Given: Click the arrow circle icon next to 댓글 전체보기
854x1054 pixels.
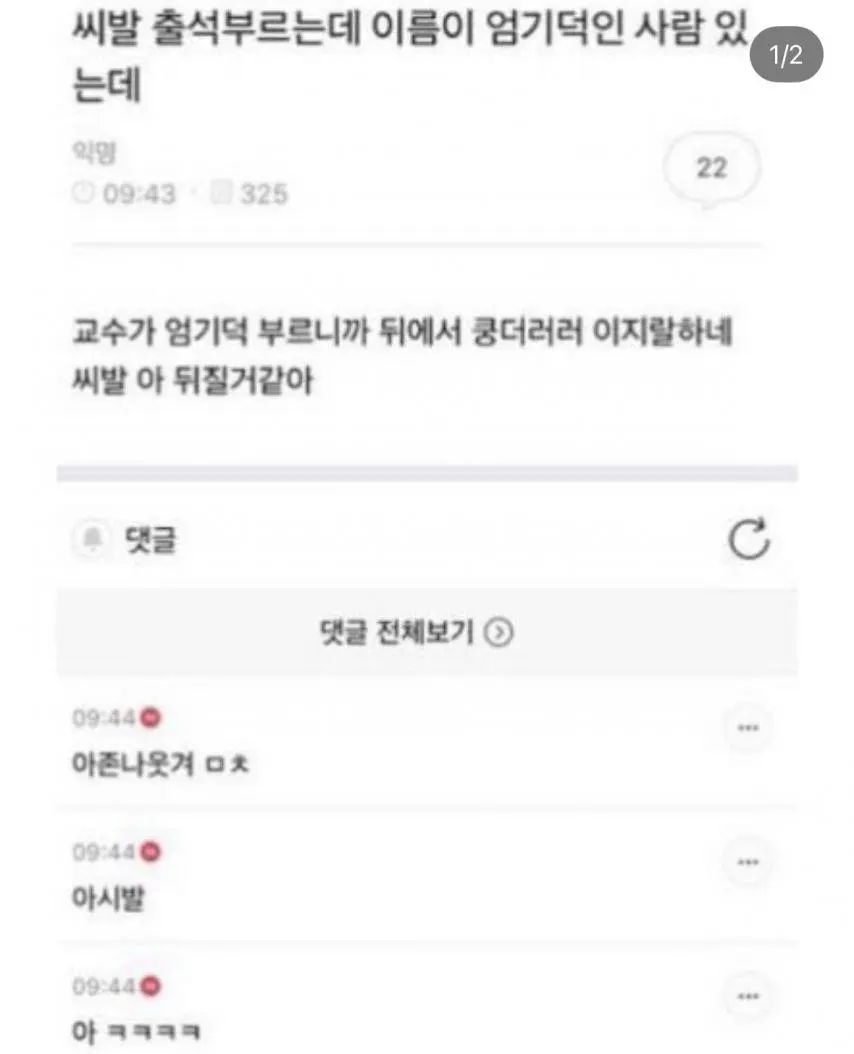Looking at the screenshot, I should click(x=499, y=632).
